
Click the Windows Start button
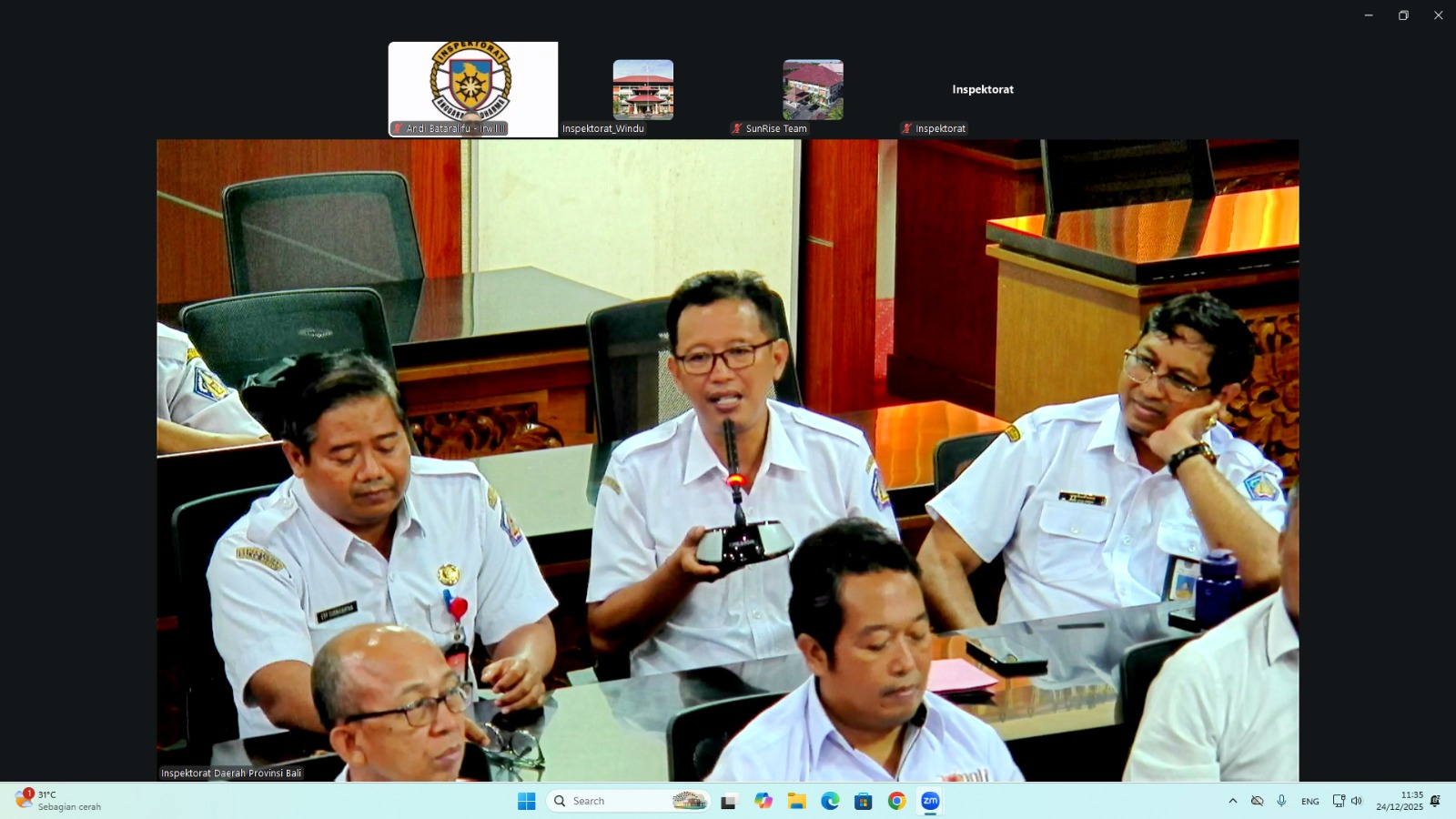526,801
